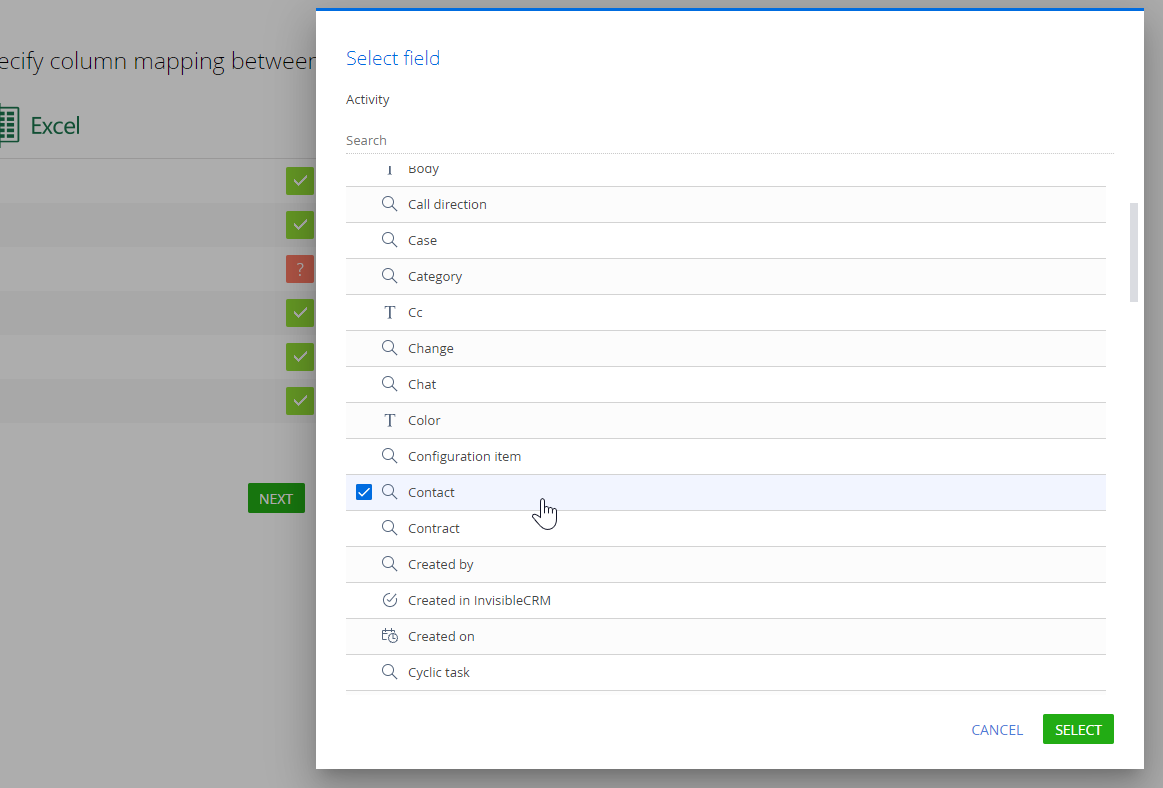
Task: Click the boolean check icon beside Created in InvisibleCRM
Action: pos(389,600)
